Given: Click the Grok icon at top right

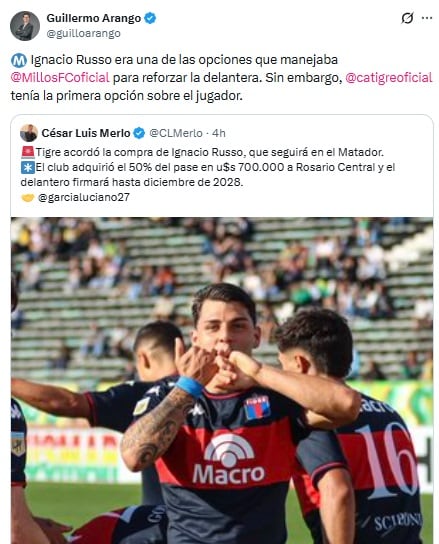Looking at the screenshot, I should pos(407,18).
